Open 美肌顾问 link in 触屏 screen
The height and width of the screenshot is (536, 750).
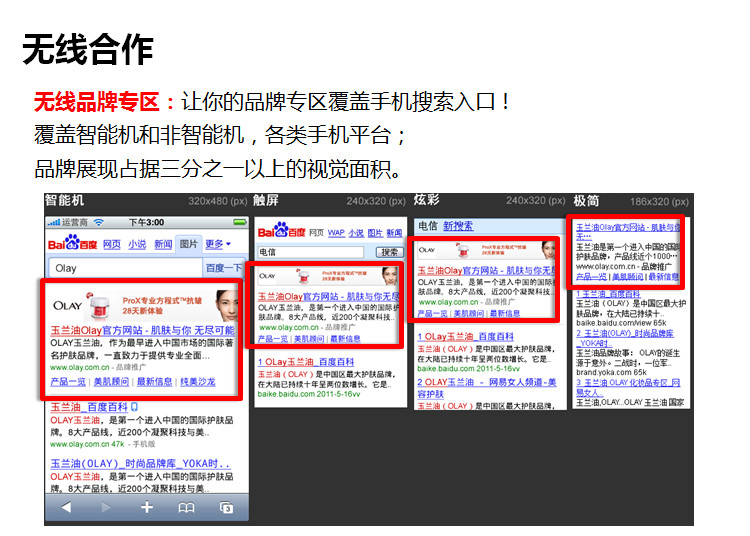tap(309, 339)
